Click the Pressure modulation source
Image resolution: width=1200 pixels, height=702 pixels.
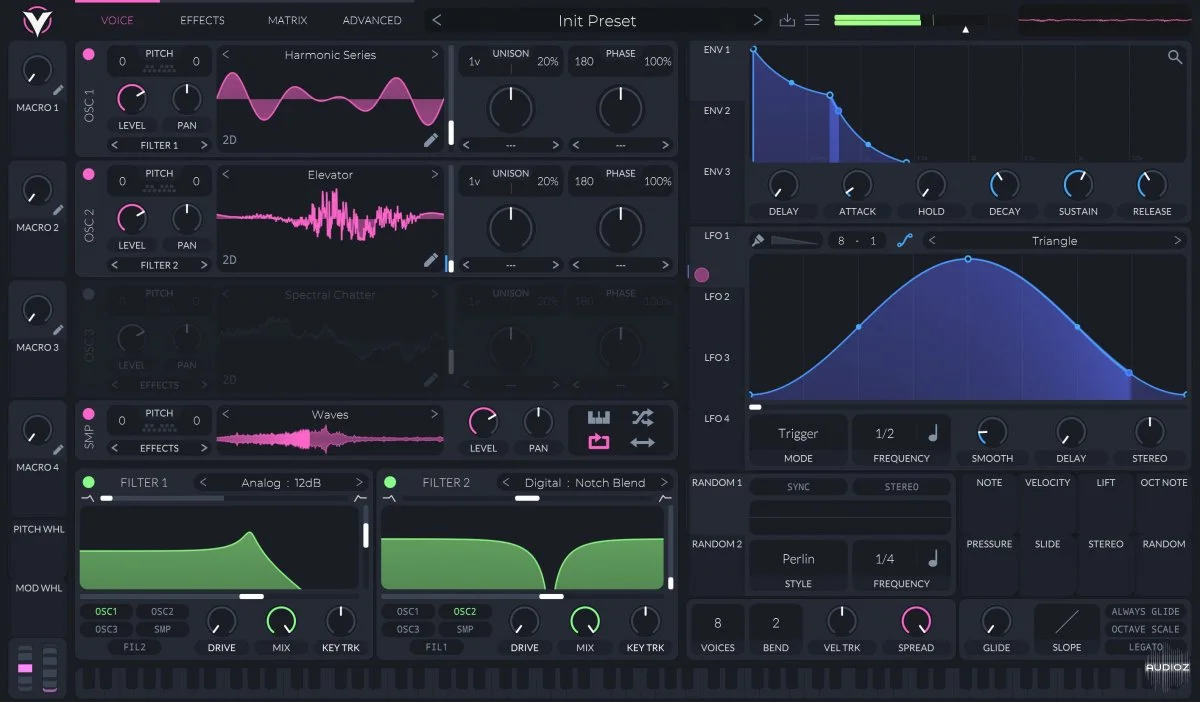coord(989,544)
